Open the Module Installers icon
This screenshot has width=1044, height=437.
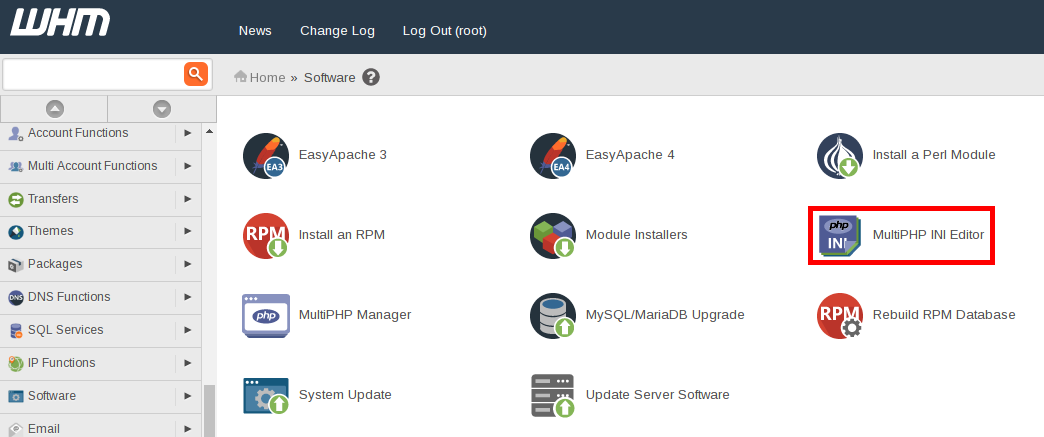[553, 236]
